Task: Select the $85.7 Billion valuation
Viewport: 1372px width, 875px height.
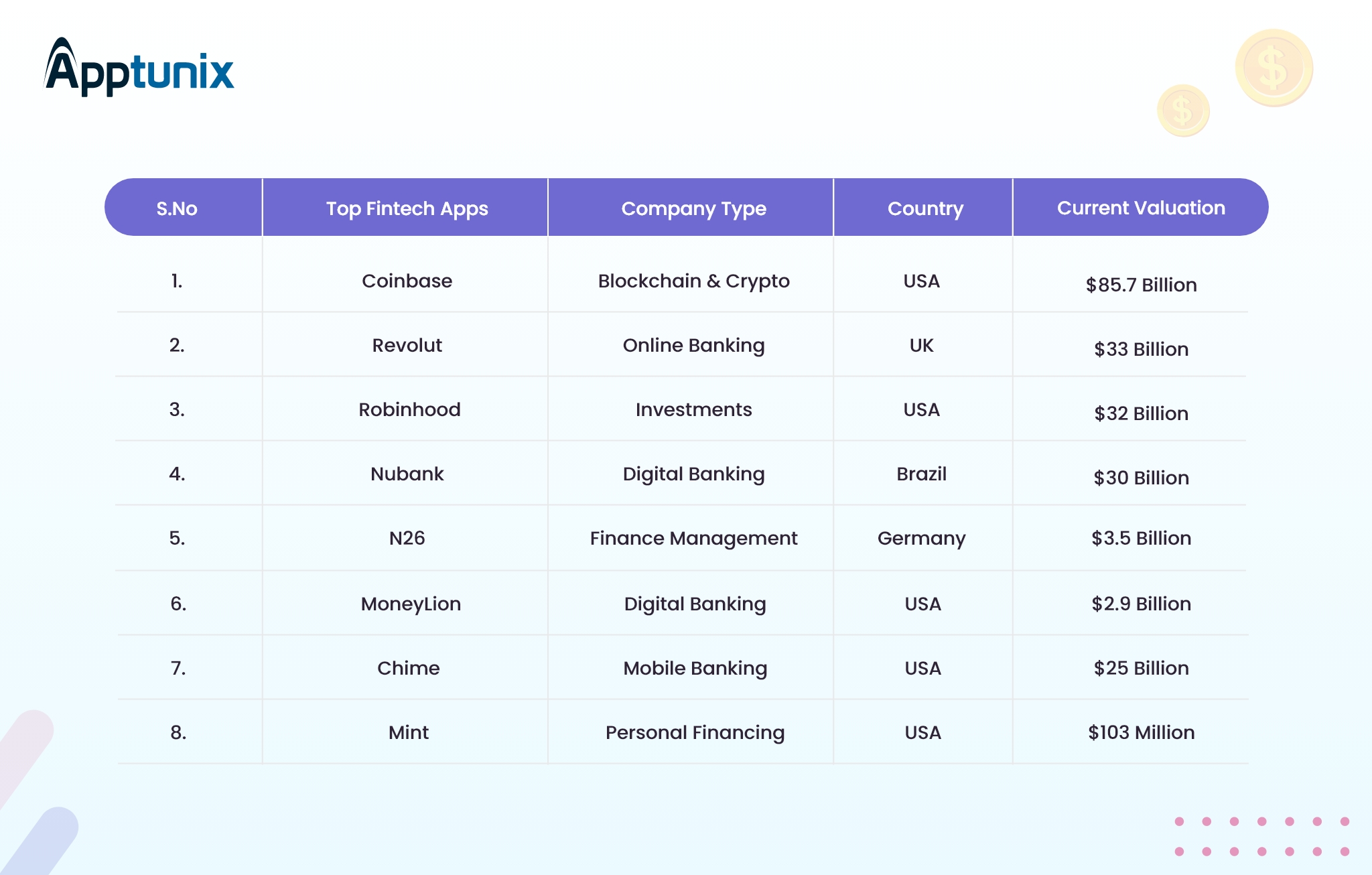Action: click(x=1141, y=285)
